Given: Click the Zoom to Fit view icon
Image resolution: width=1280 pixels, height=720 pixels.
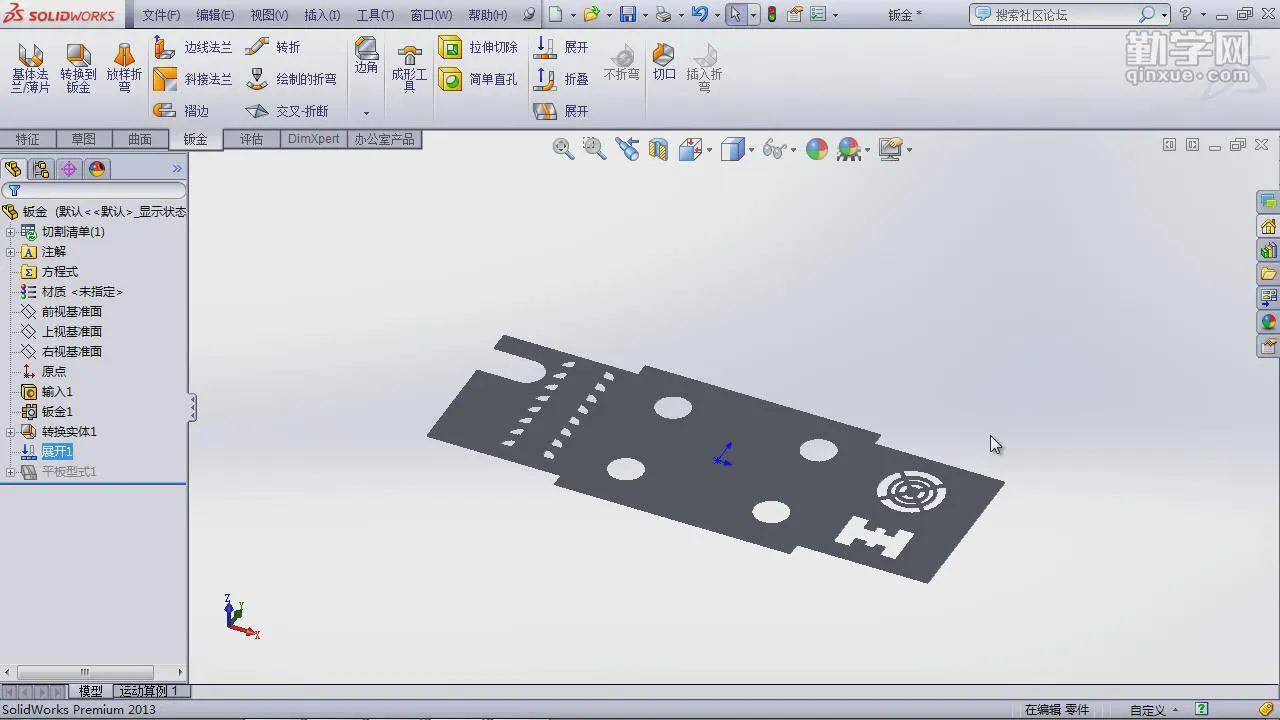Looking at the screenshot, I should [563, 149].
